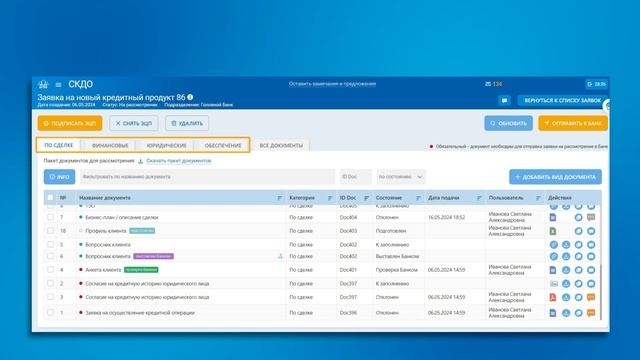Check the box for row 7 Бизнес-план
Image resolution: width=640 pixels, height=360 pixels.
click(50, 217)
